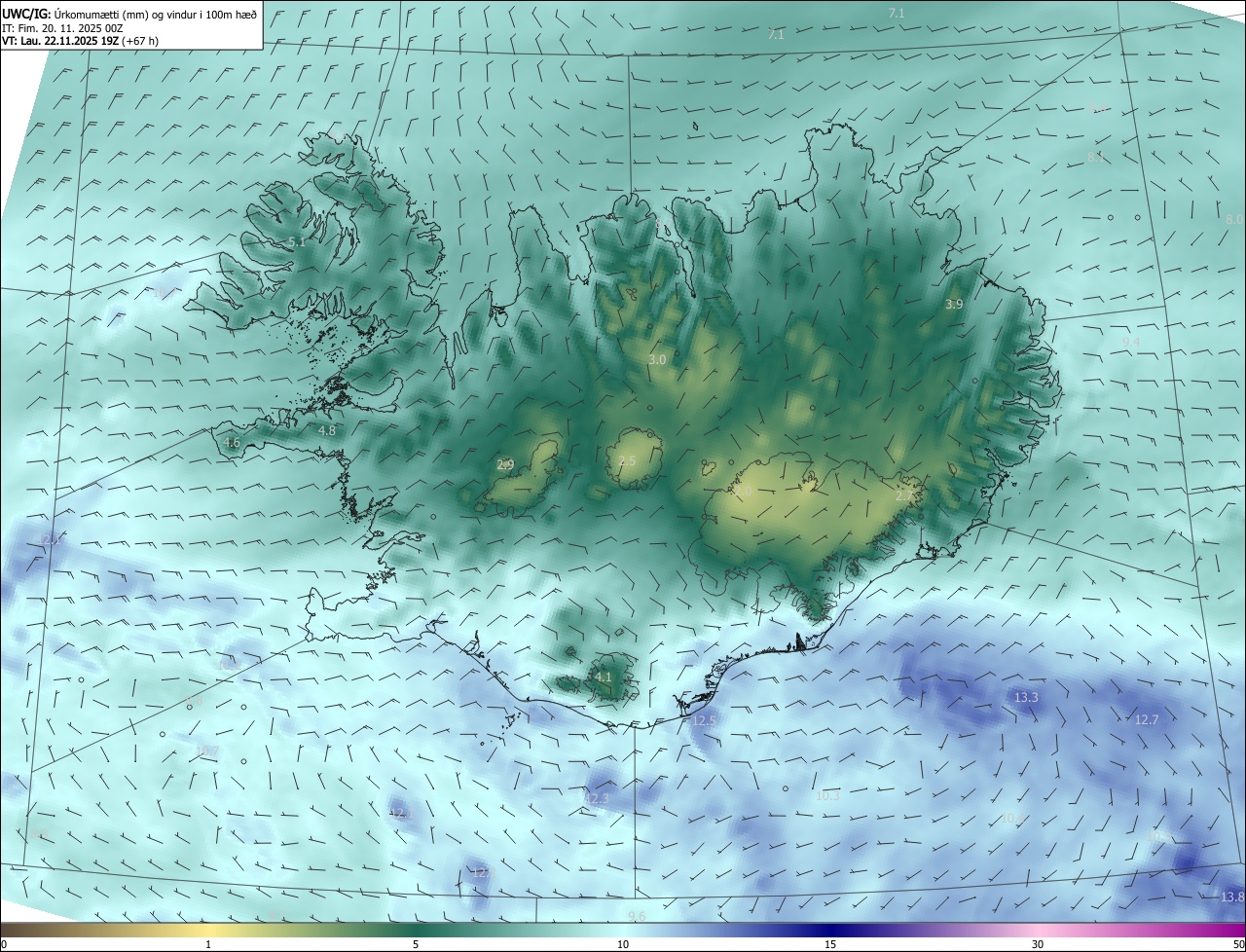The height and width of the screenshot is (952, 1246).
Task: Click the 13.3 value on the map
Action: (1026, 697)
